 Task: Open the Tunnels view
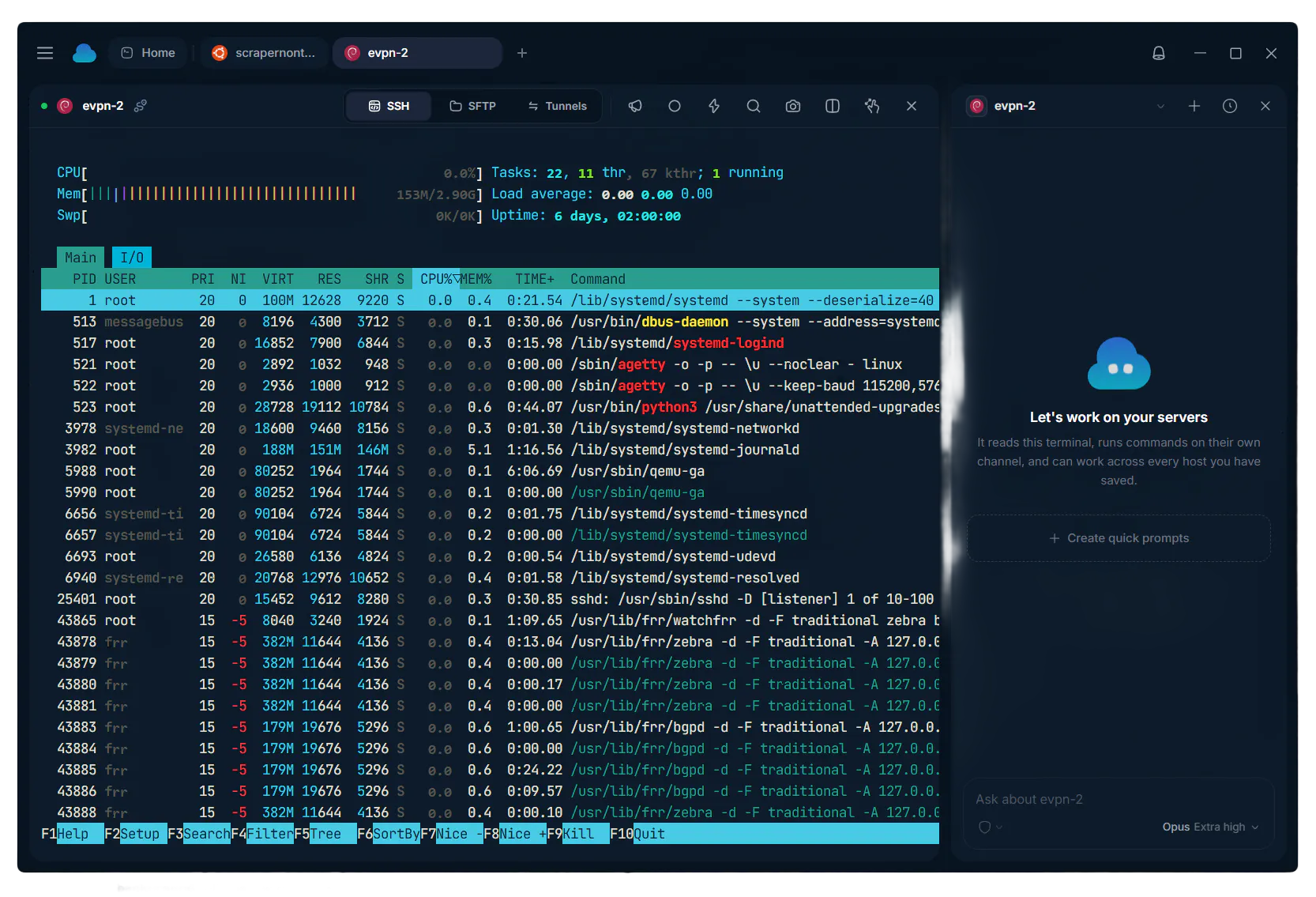558,106
